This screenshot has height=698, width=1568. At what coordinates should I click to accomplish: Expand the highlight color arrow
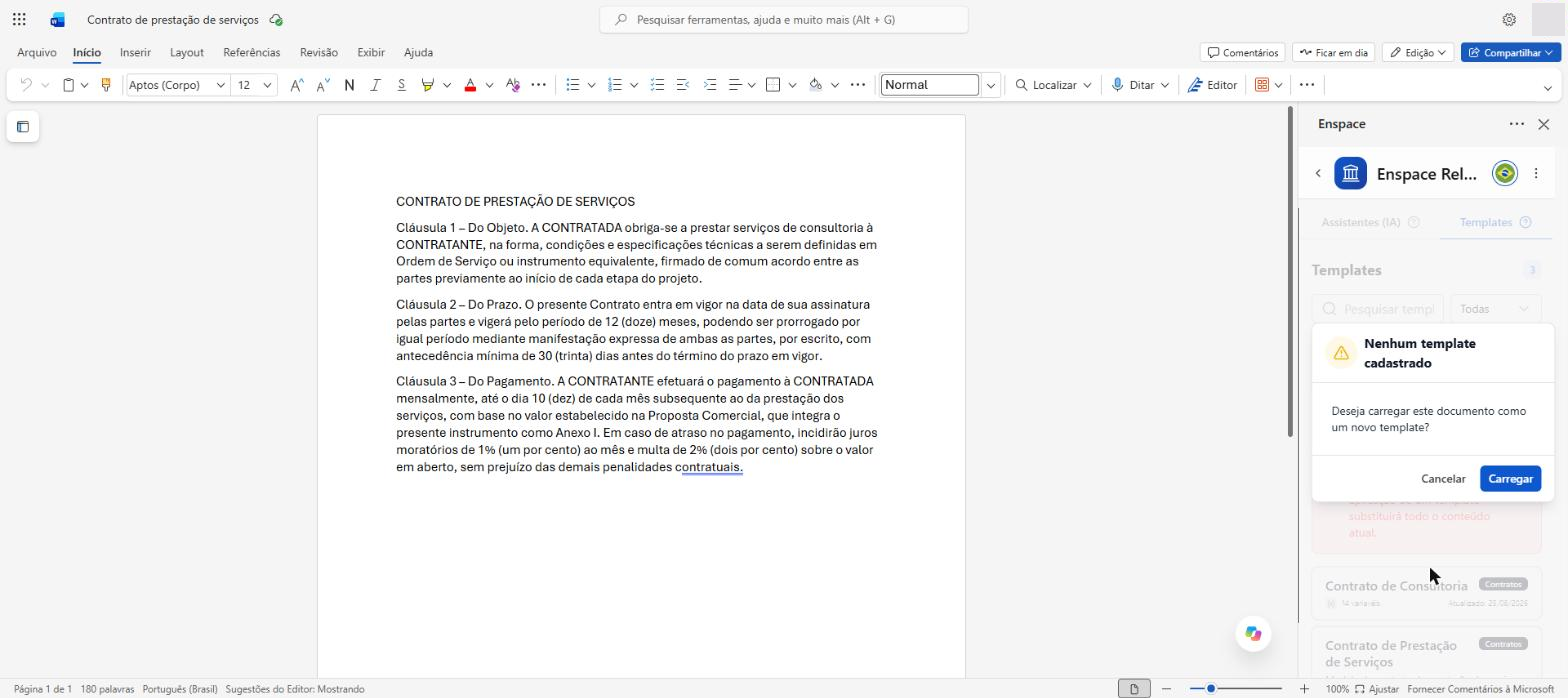447,85
